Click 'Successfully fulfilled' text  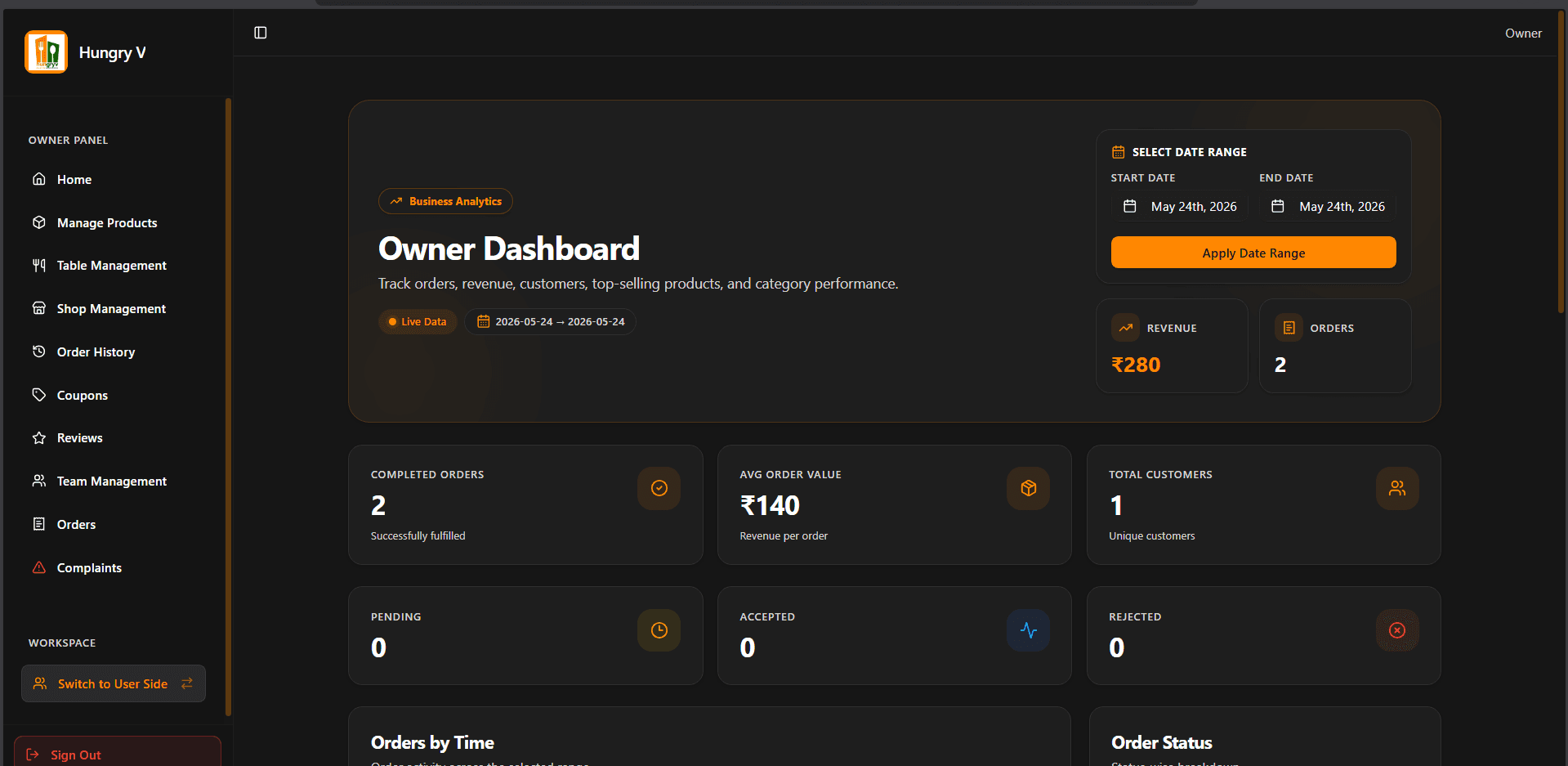[x=418, y=535]
